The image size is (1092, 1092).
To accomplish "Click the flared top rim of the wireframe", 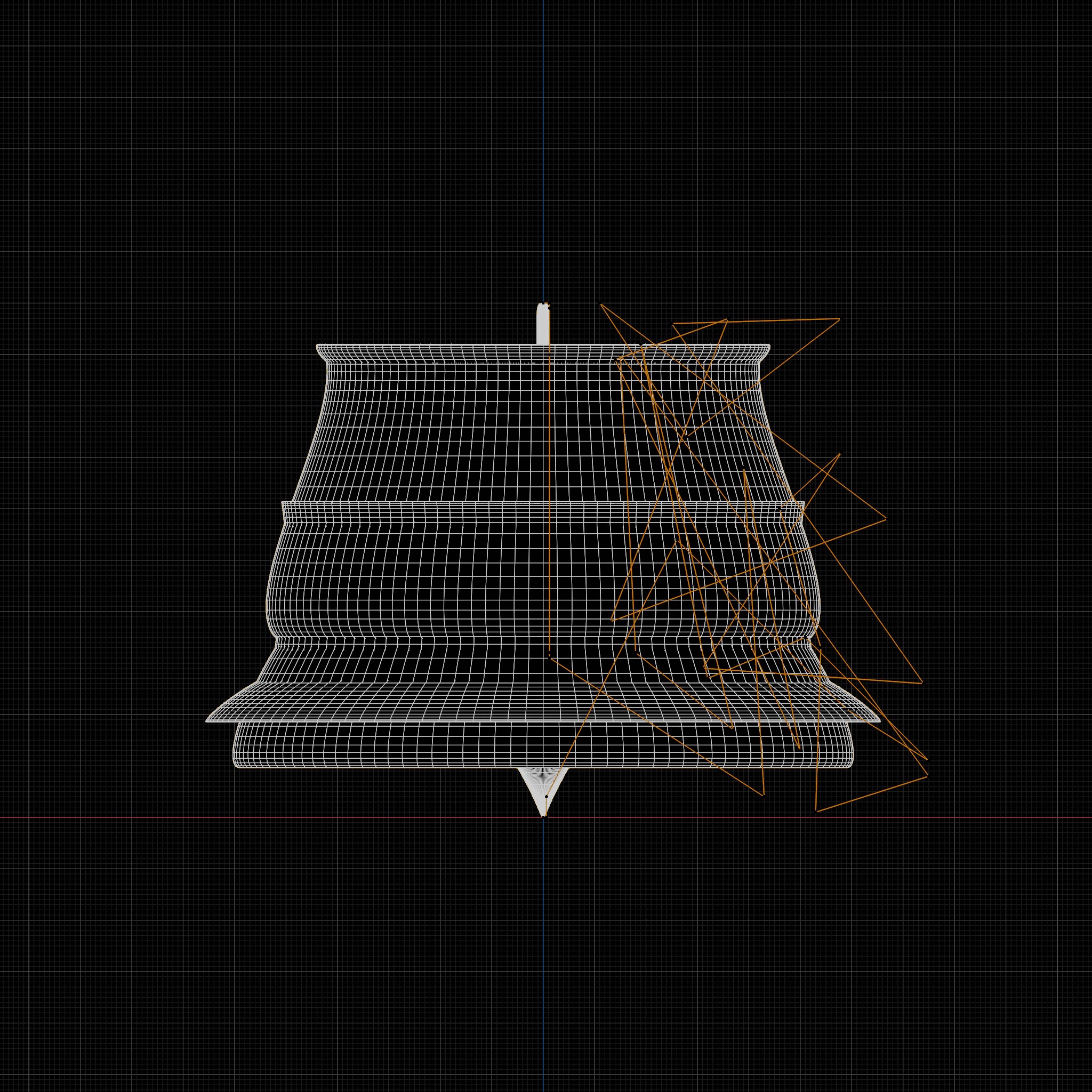I will tap(543, 351).
